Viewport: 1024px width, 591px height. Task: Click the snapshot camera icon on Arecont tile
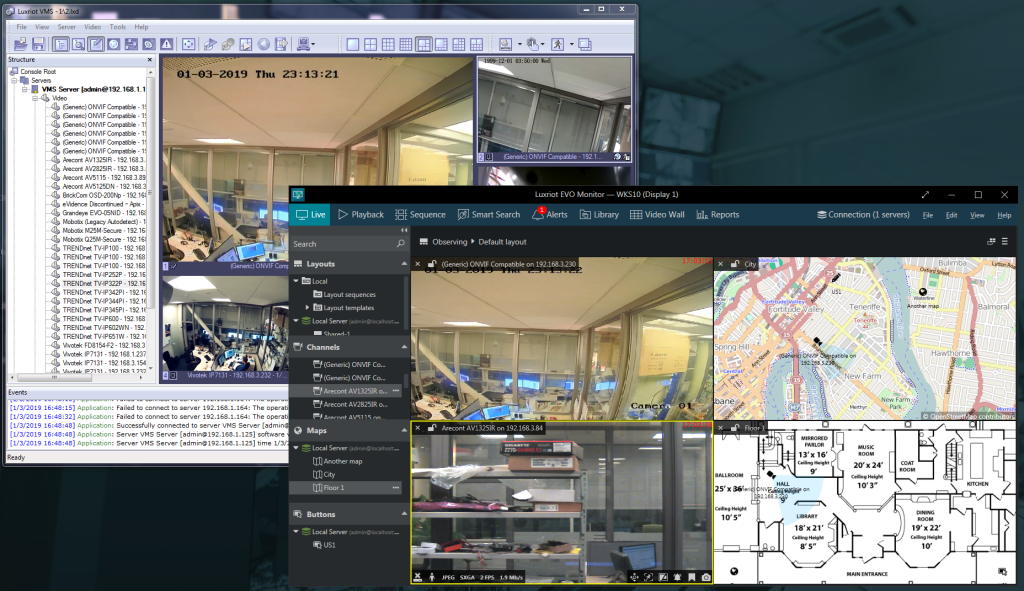pyautogui.click(x=706, y=577)
